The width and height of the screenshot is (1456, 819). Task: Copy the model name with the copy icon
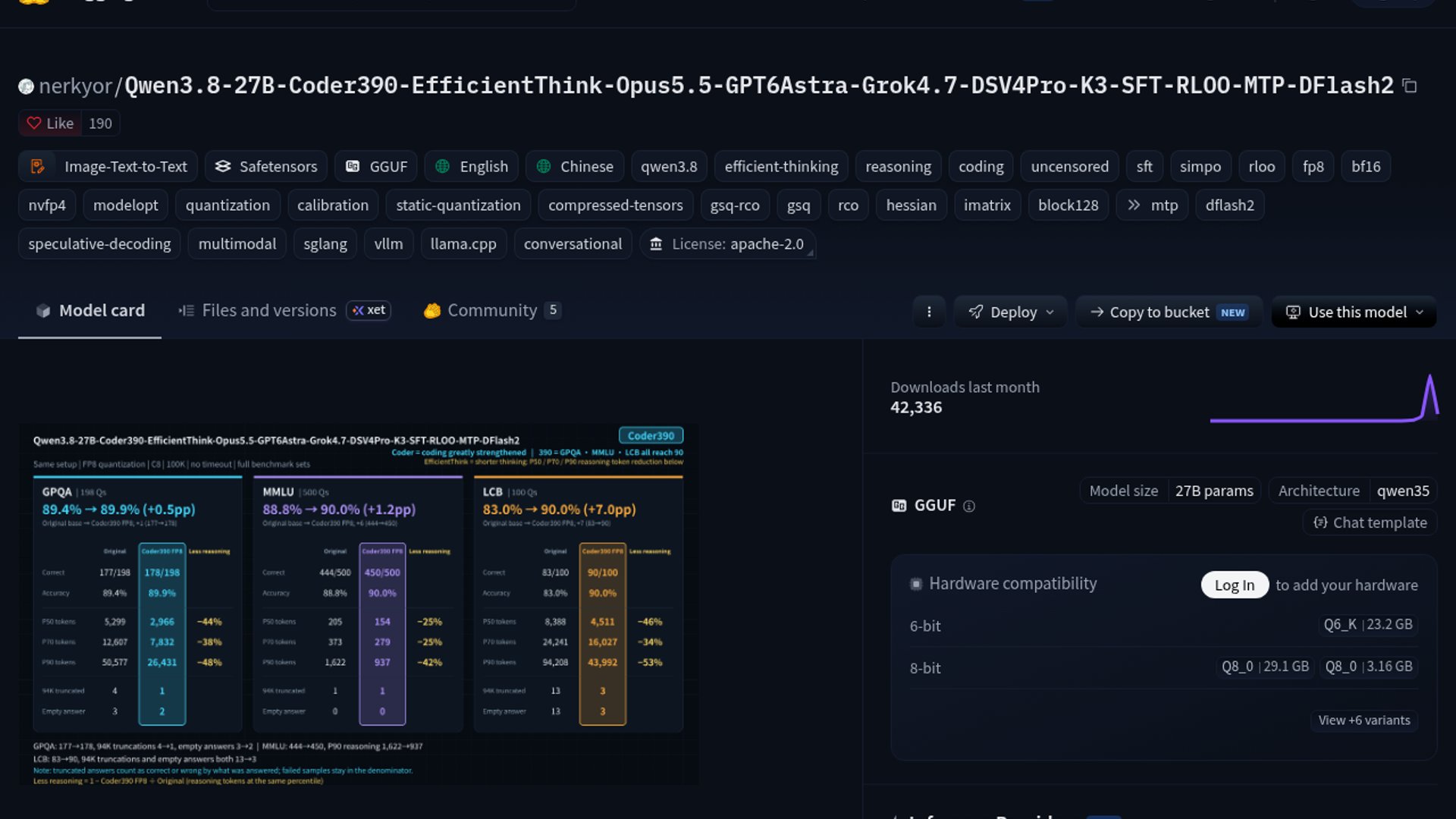coord(1410,86)
